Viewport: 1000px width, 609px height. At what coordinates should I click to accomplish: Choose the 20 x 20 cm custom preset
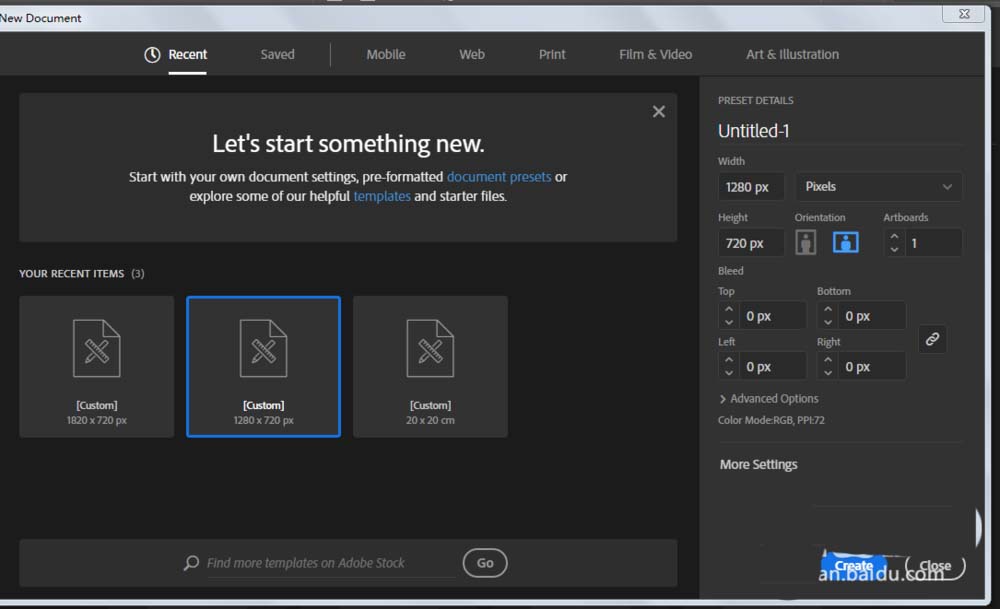(430, 366)
